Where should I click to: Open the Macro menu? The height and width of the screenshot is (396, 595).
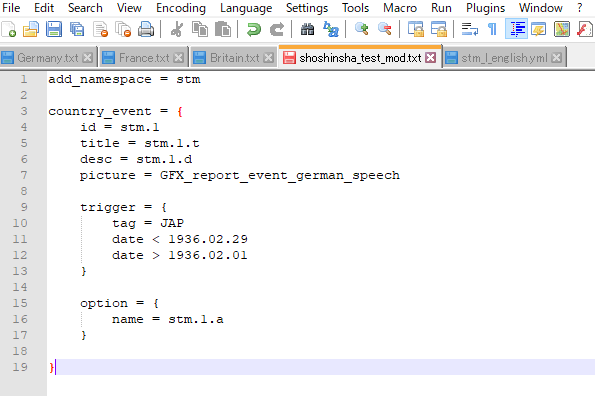(400, 8)
